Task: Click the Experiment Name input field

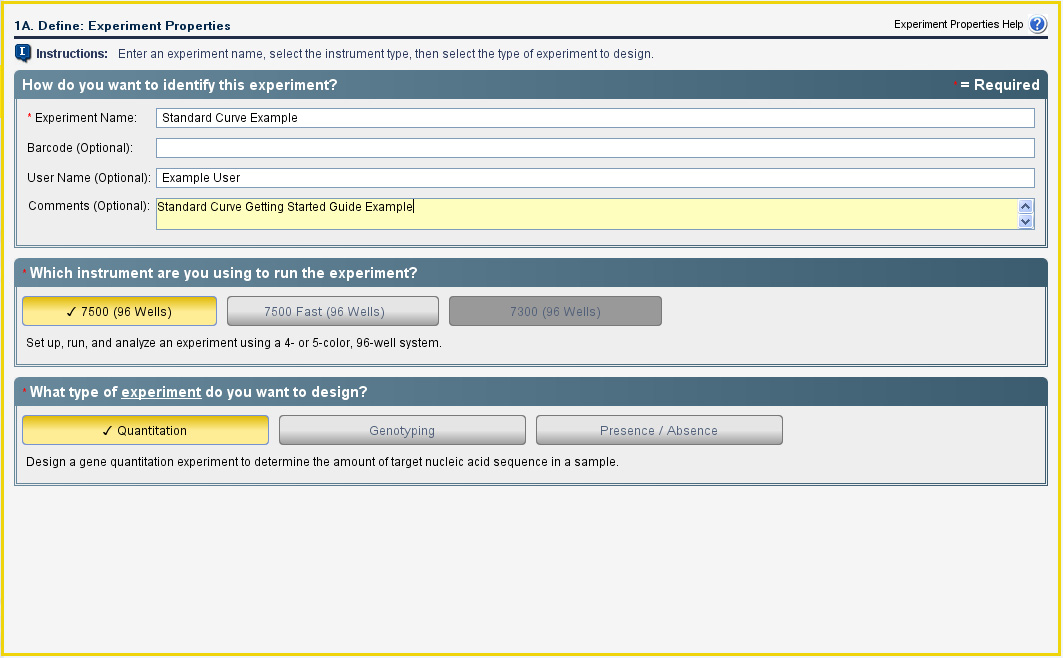Action: click(595, 118)
